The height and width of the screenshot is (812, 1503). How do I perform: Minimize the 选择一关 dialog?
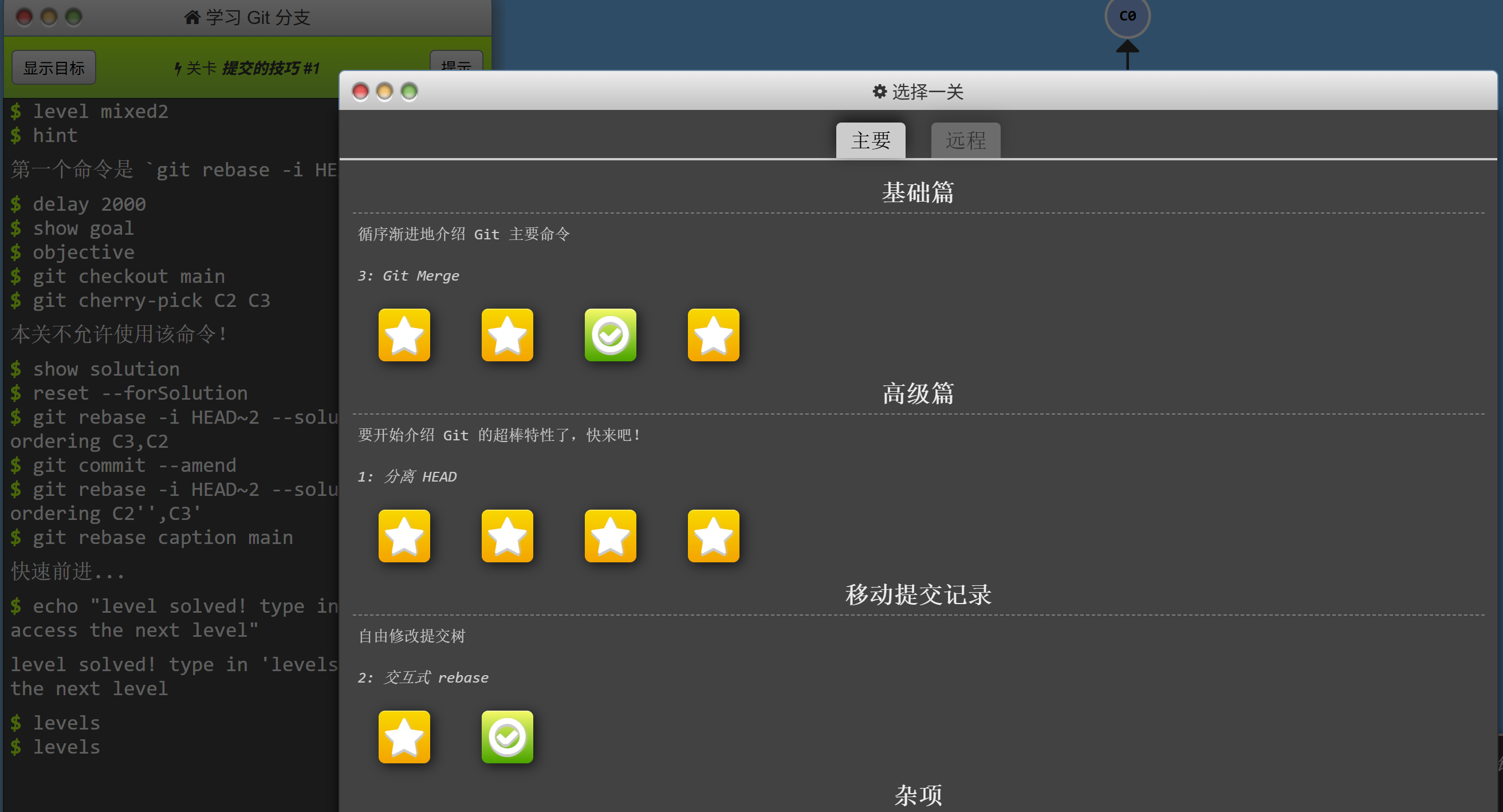384,92
